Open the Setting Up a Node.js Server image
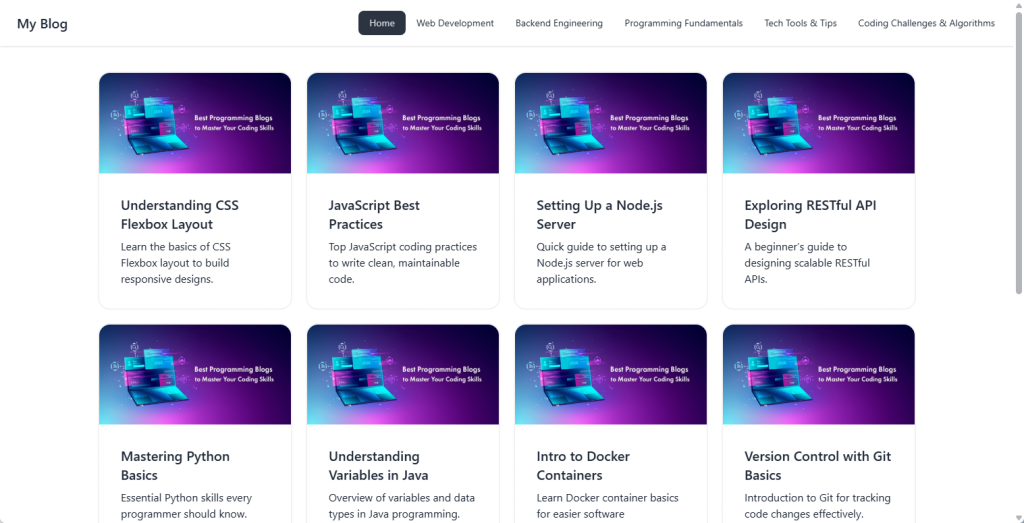This screenshot has height=523, width=1024. 611,123
